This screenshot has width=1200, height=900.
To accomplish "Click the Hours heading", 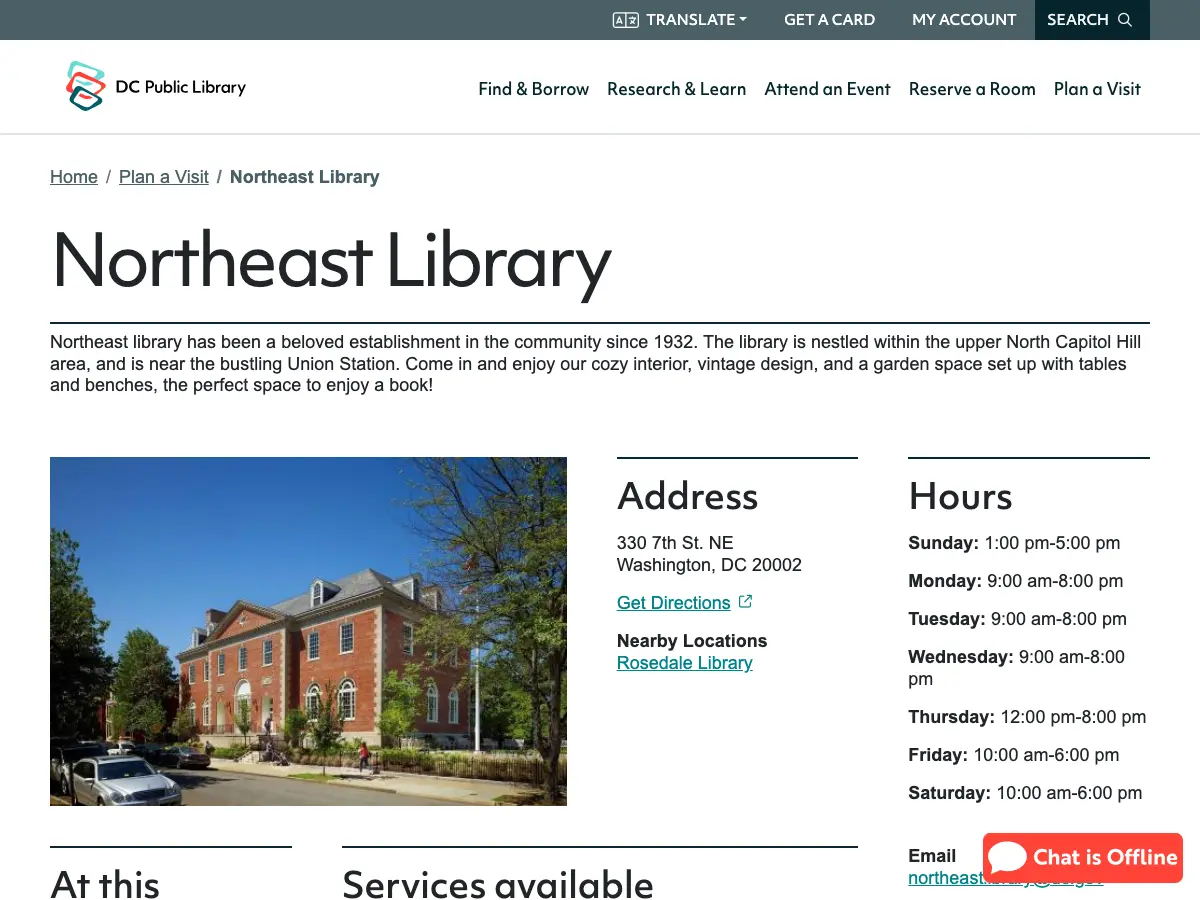I will 960,496.
